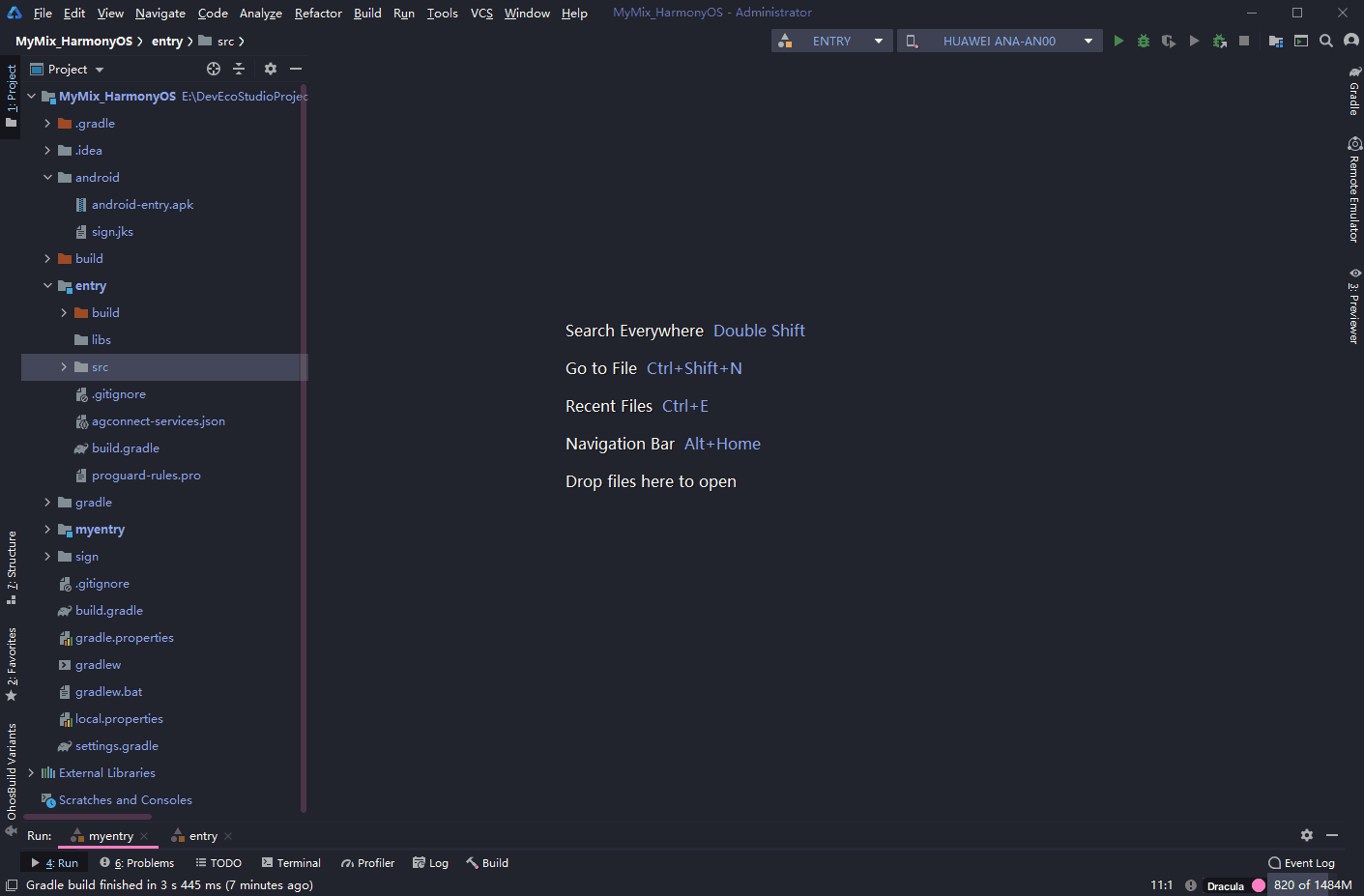
Task: Select proguard-rules.pro file
Action: 146,475
